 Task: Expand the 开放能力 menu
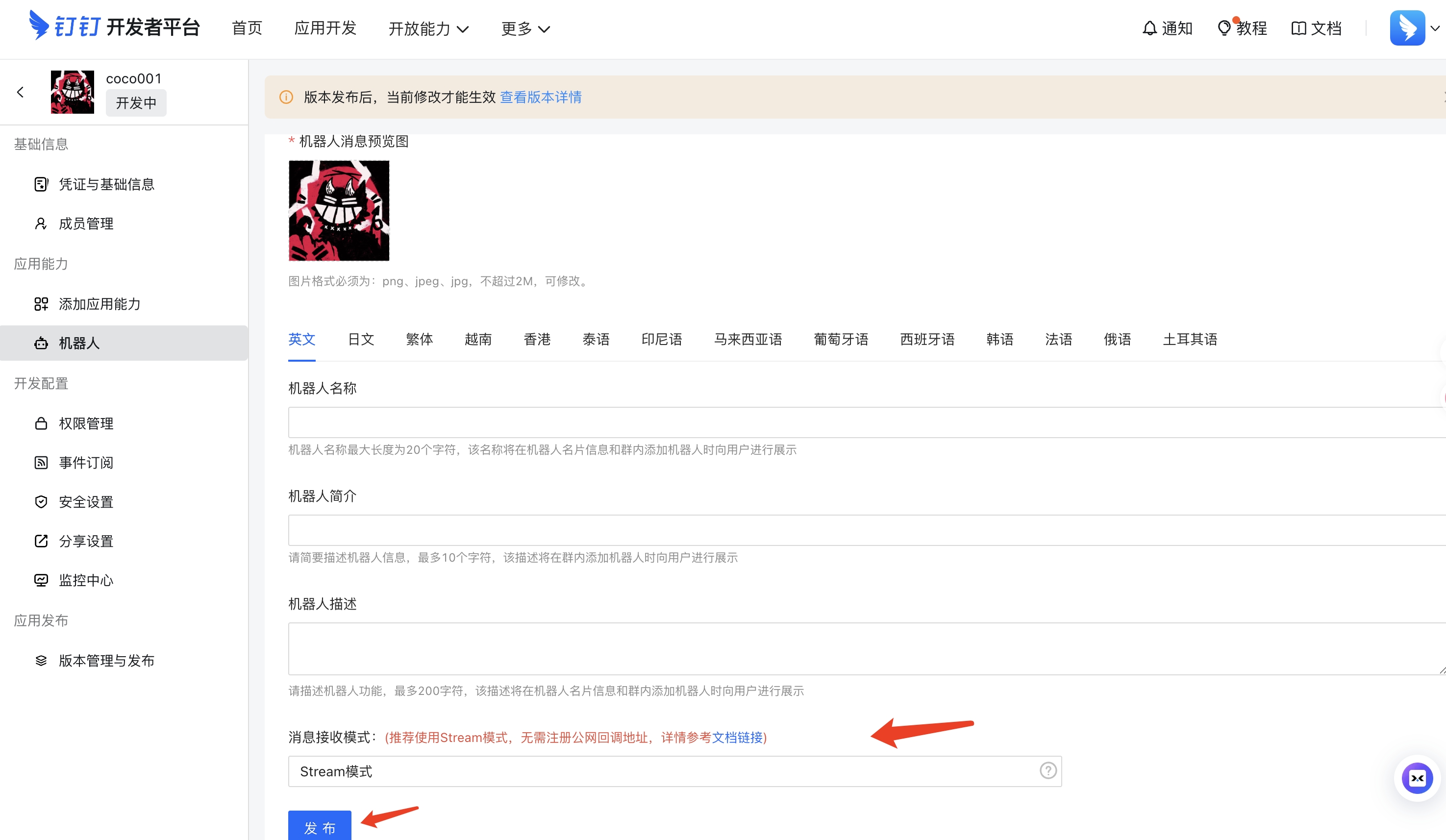click(428, 29)
